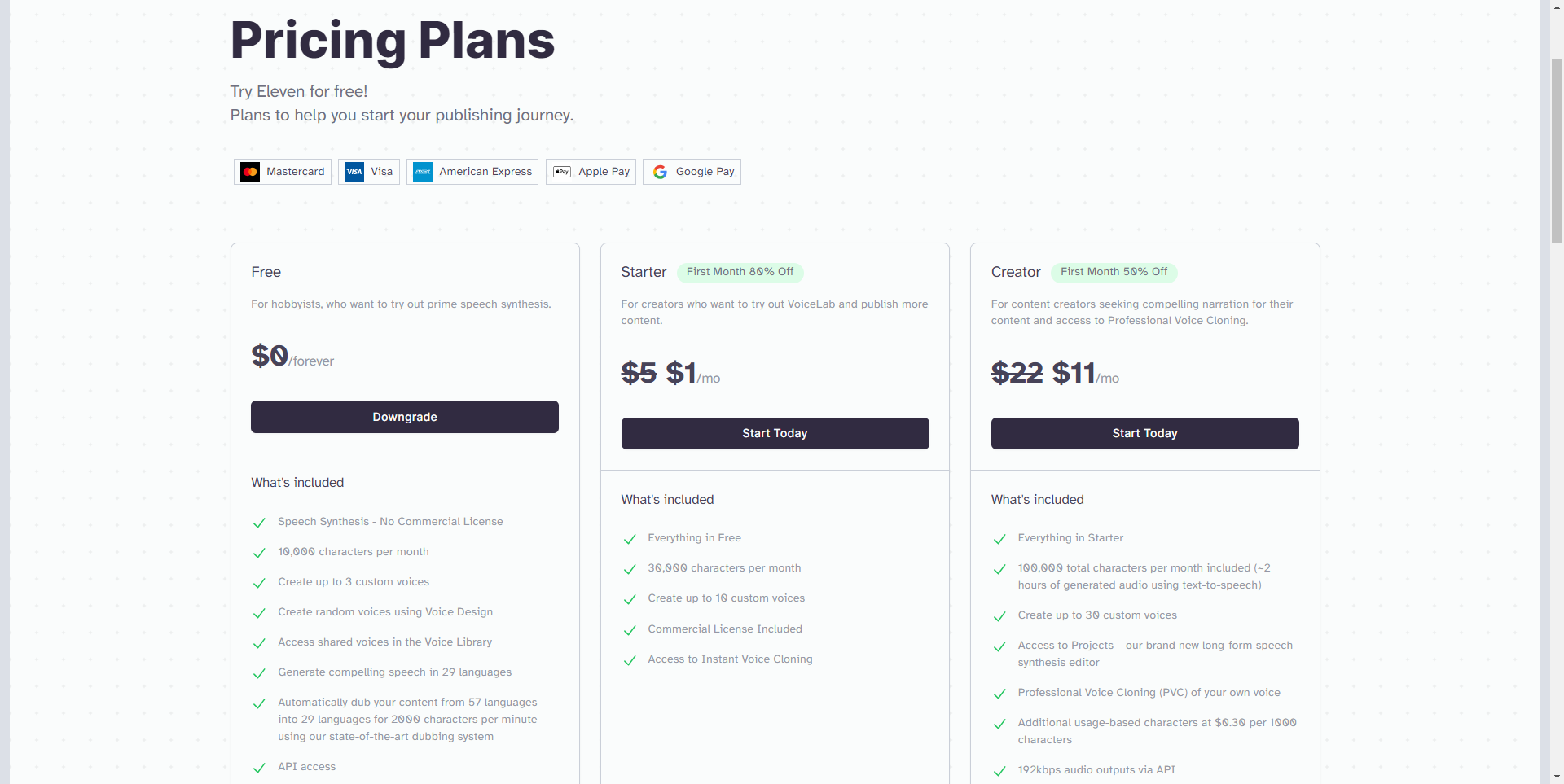Click the First Month 50% Off badge
This screenshot has width=1564, height=784.
(1114, 272)
